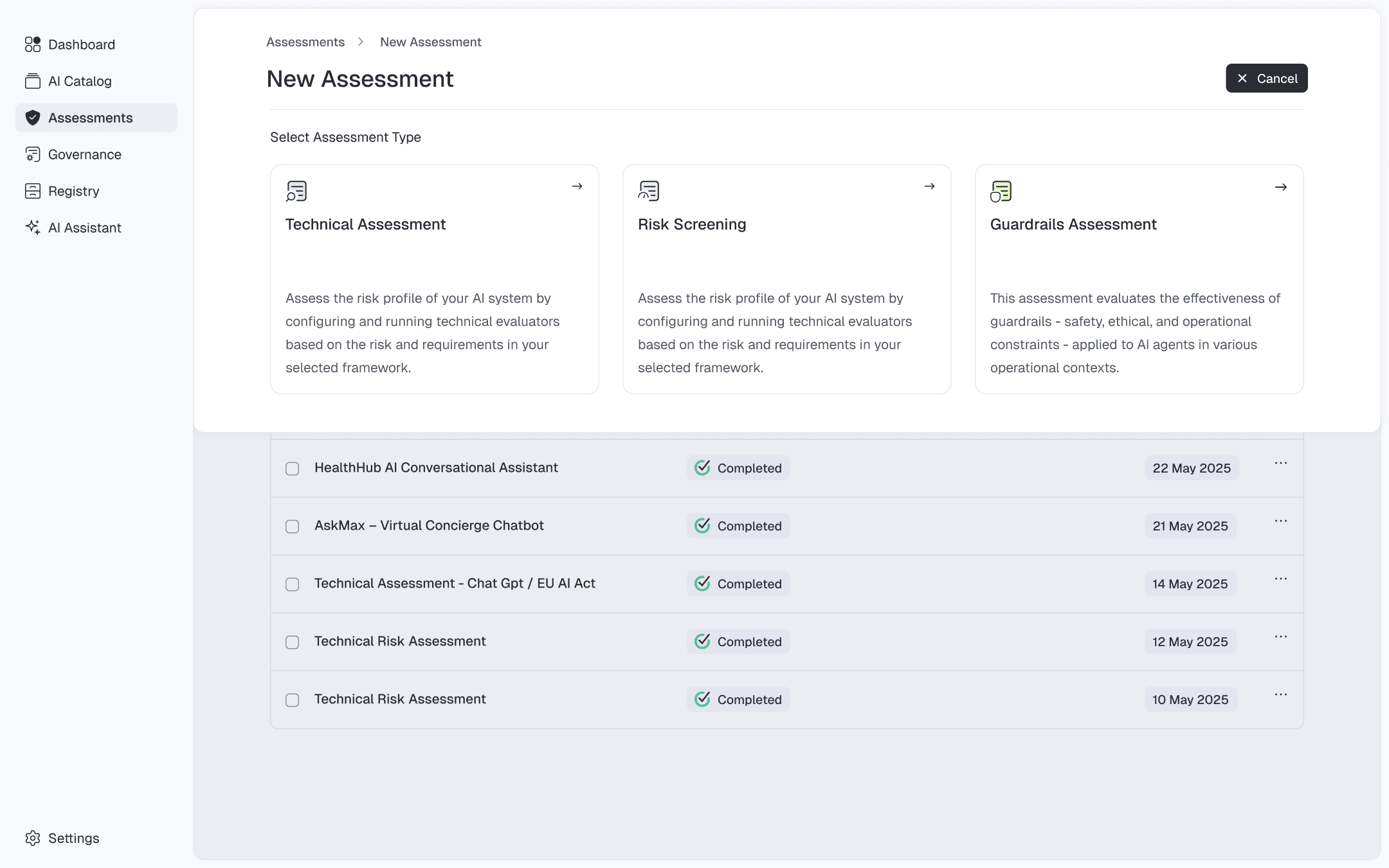Image resolution: width=1389 pixels, height=868 pixels.
Task: Click the AI Assistant sparkle icon
Action: tap(33, 227)
